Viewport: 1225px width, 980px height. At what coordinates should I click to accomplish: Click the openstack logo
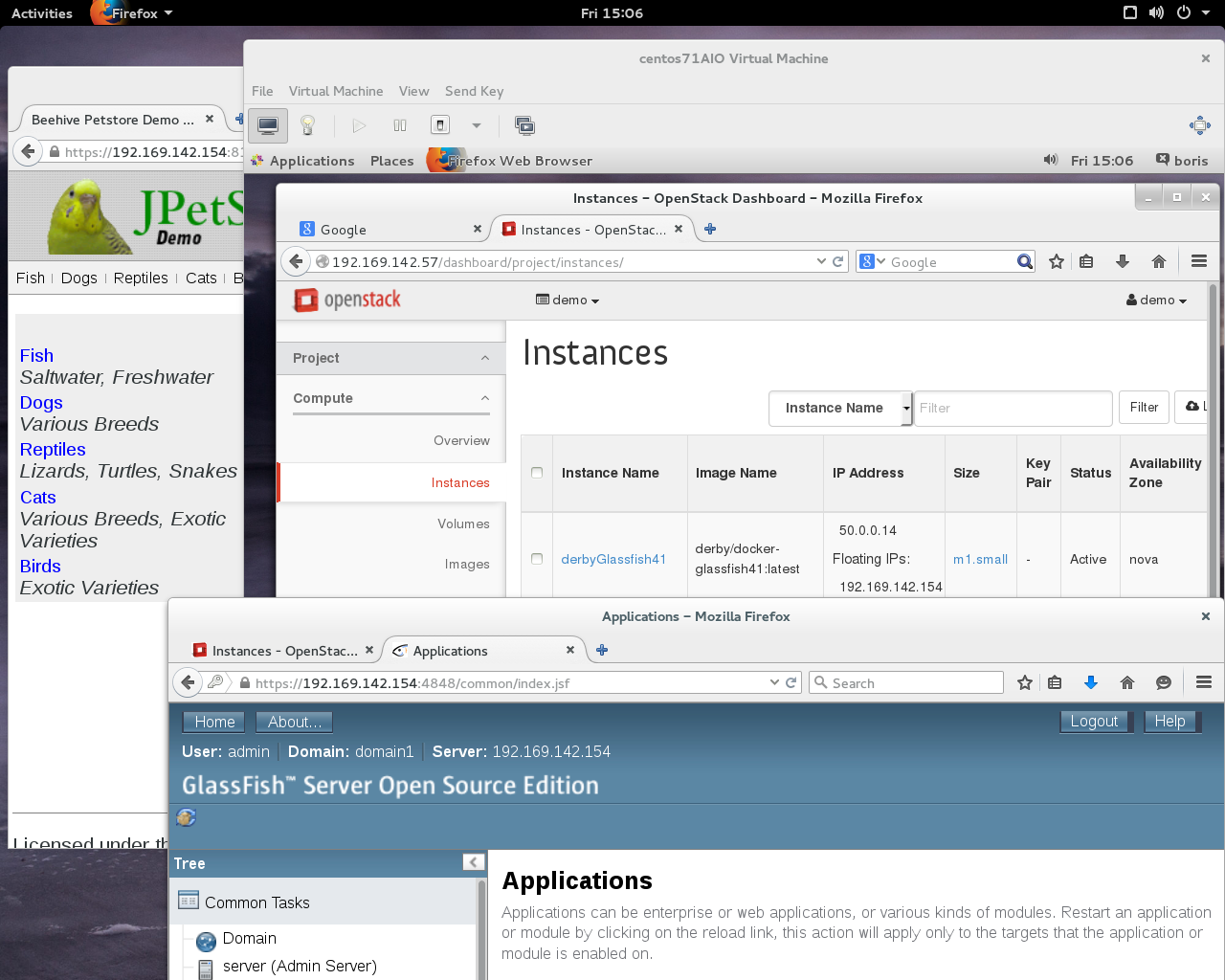(x=347, y=300)
